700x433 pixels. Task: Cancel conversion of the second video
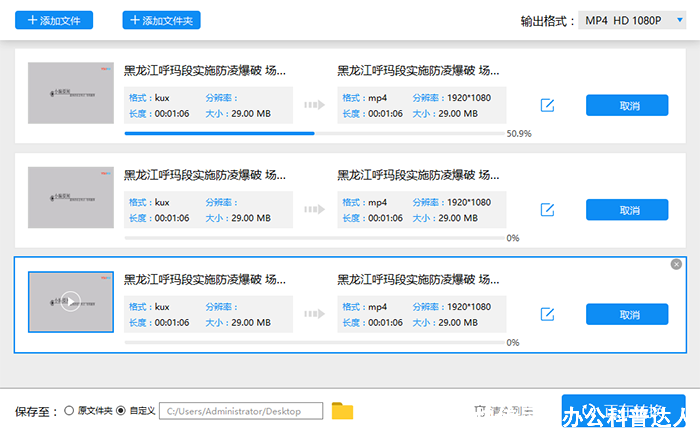[627, 210]
